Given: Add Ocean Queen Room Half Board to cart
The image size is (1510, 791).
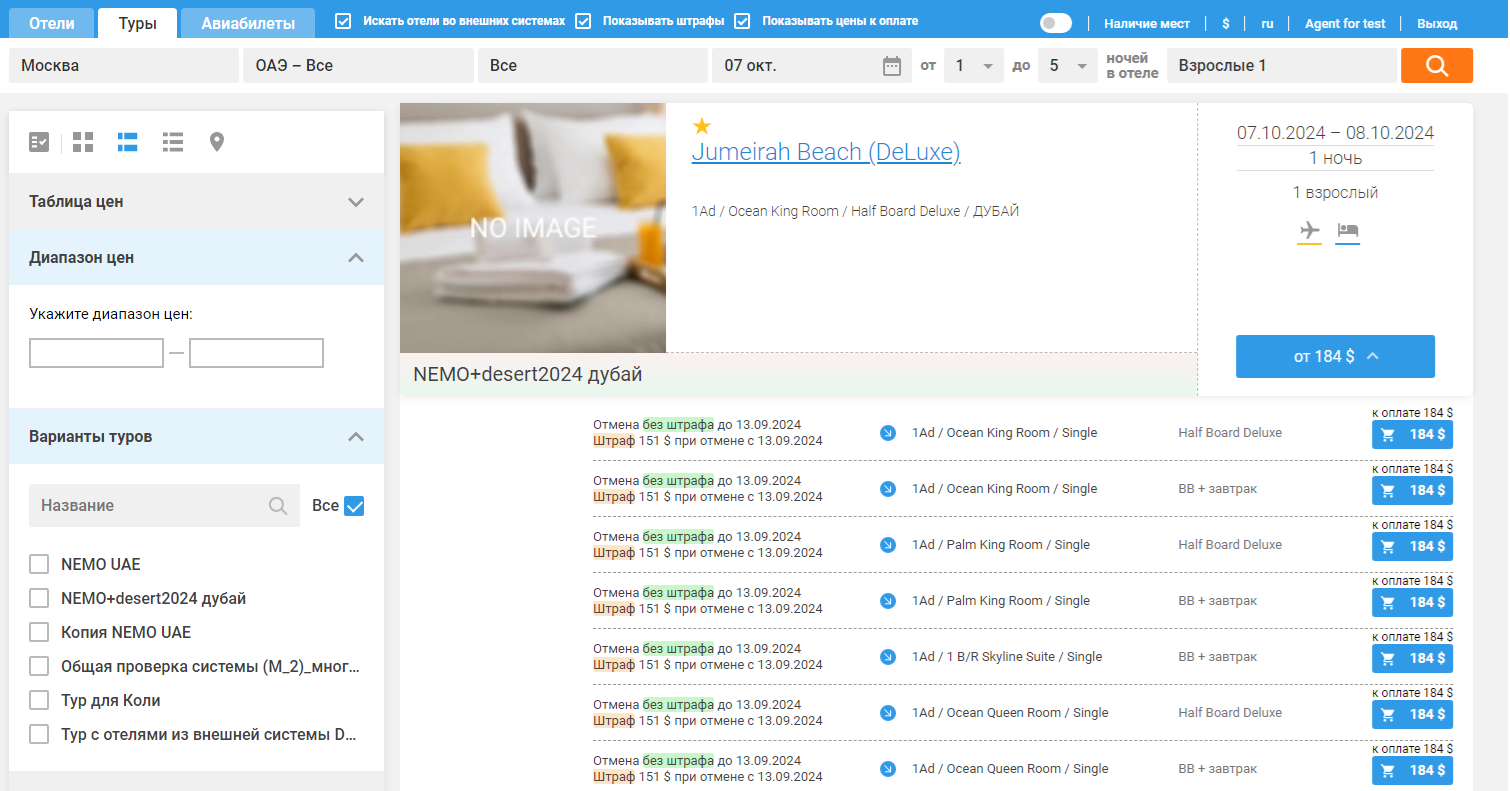Looking at the screenshot, I should point(1412,715).
